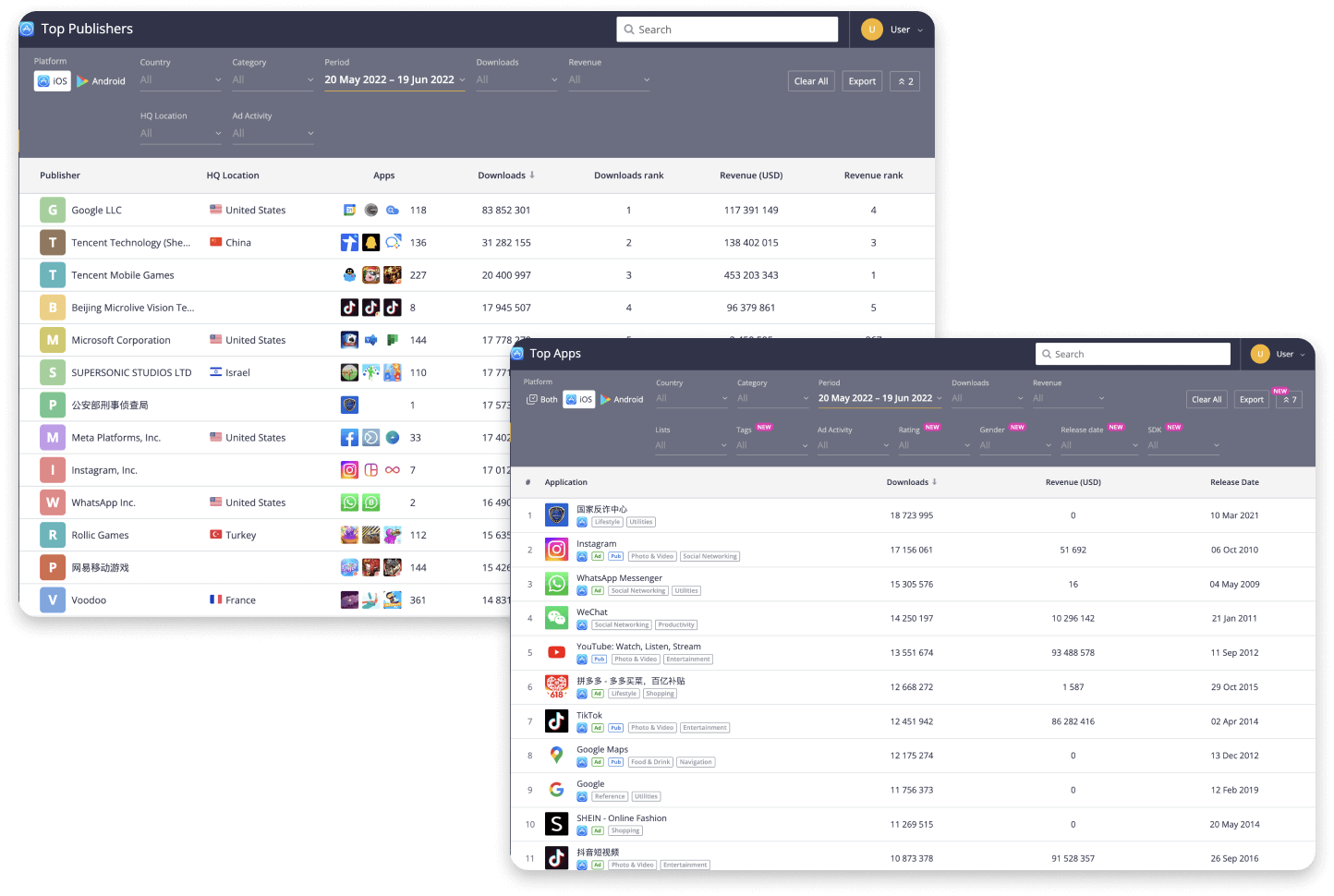This screenshot has width=1334, height=896.
Task: Collapse filters button in Top Apps
Action: pyautogui.click(x=1290, y=400)
